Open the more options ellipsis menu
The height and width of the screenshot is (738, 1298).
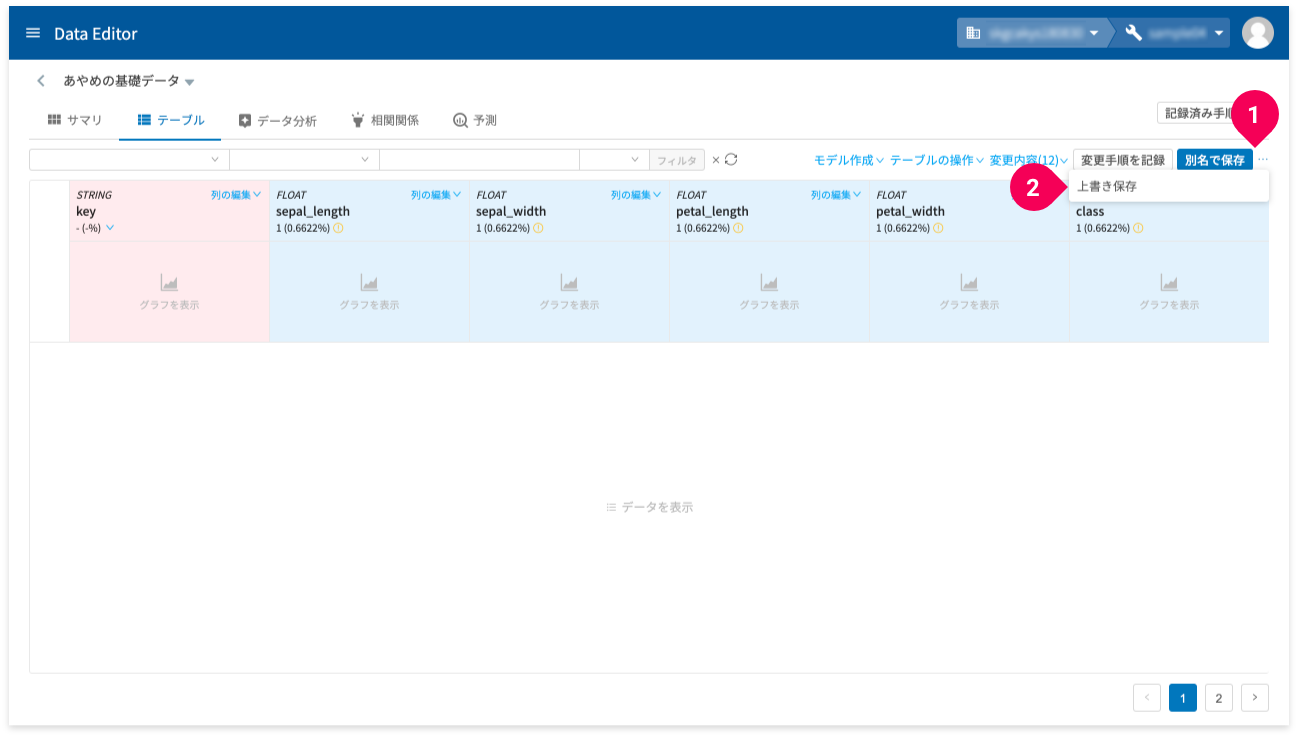pyautogui.click(x=1262, y=160)
